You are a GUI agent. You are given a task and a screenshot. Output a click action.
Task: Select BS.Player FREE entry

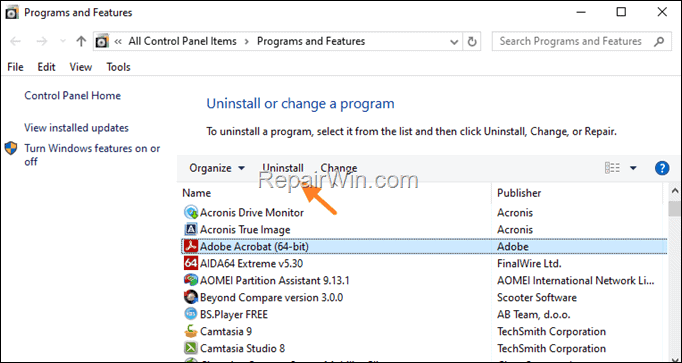click(234, 314)
